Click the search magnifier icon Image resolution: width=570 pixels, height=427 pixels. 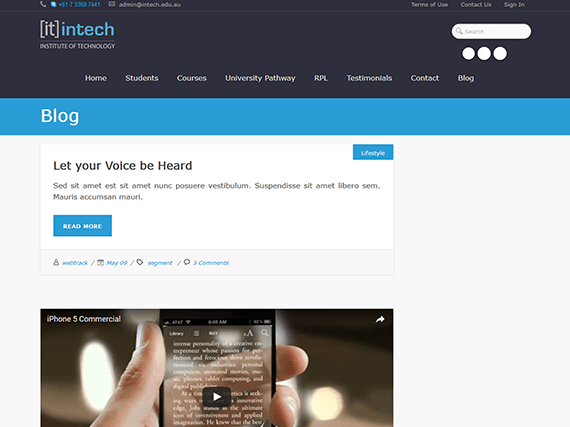[459, 31]
